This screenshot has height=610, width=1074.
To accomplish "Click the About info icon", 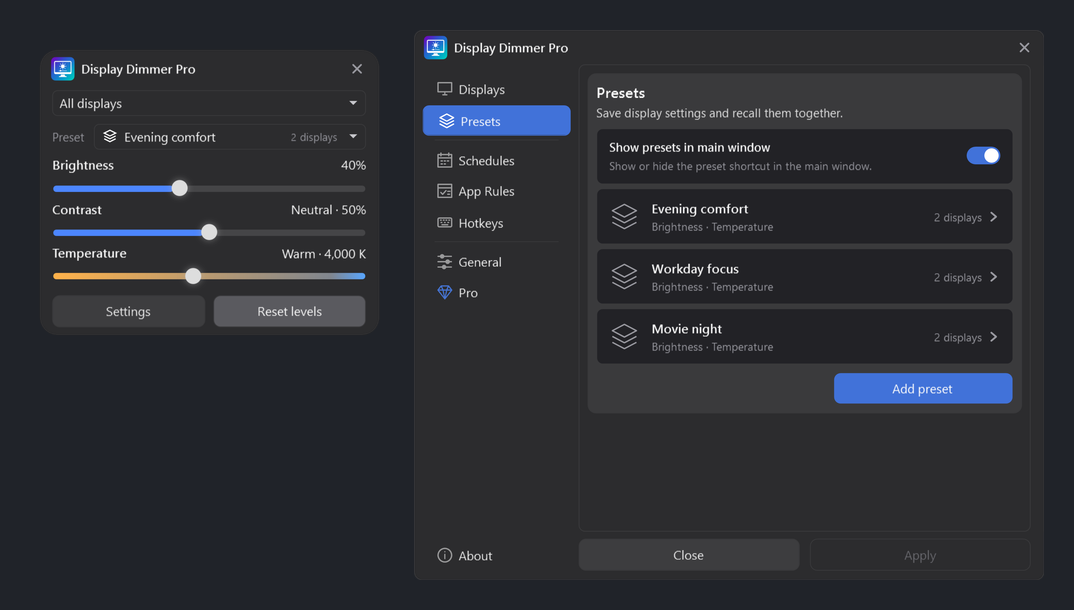I will tap(445, 555).
